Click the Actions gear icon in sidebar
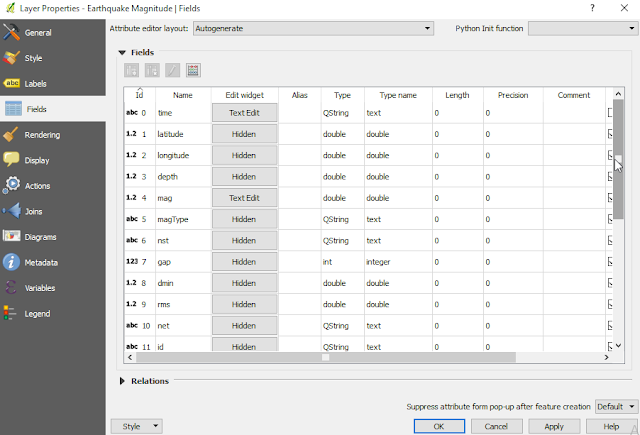Viewport: 640px width, 435px height. click(11, 185)
